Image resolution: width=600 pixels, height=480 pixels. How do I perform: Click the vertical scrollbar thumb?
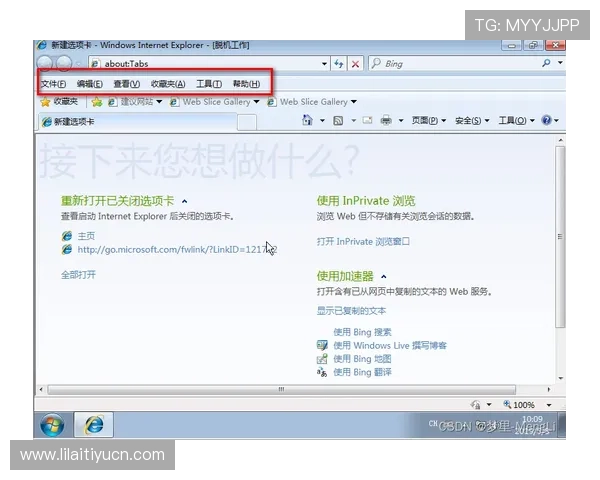coord(560,237)
